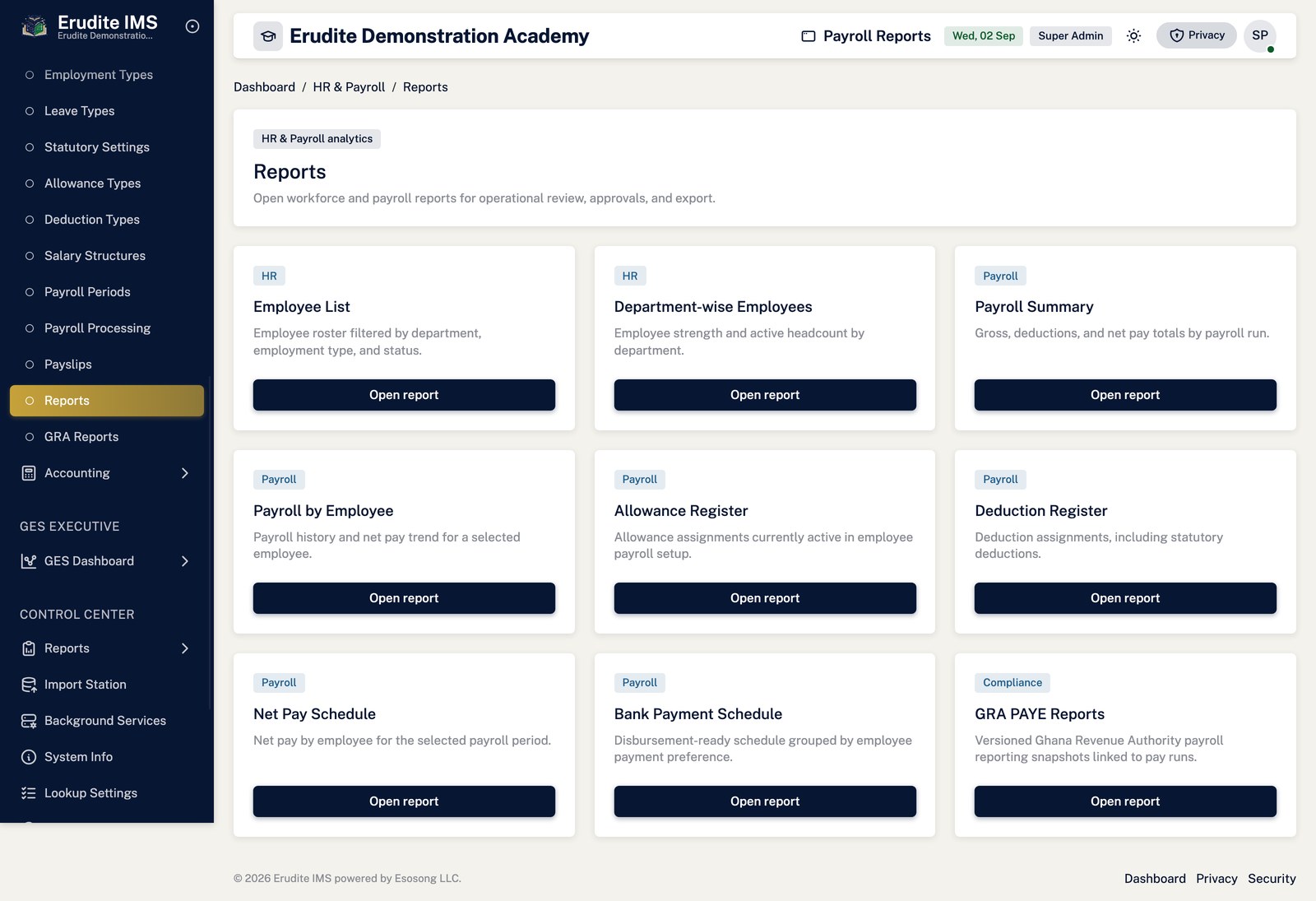Go to Payroll Processing

(107, 328)
